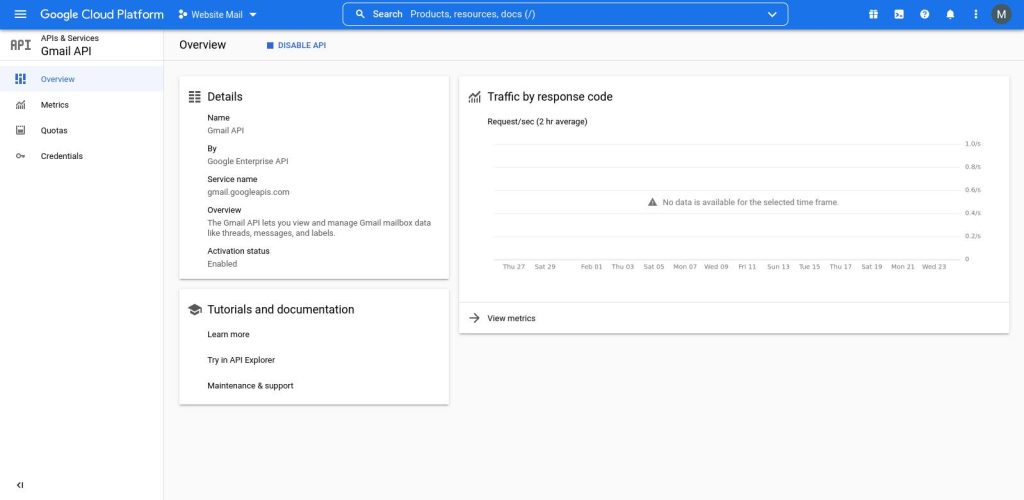Click the Enabled activation status text
The image size is (1024, 500).
(x=222, y=264)
